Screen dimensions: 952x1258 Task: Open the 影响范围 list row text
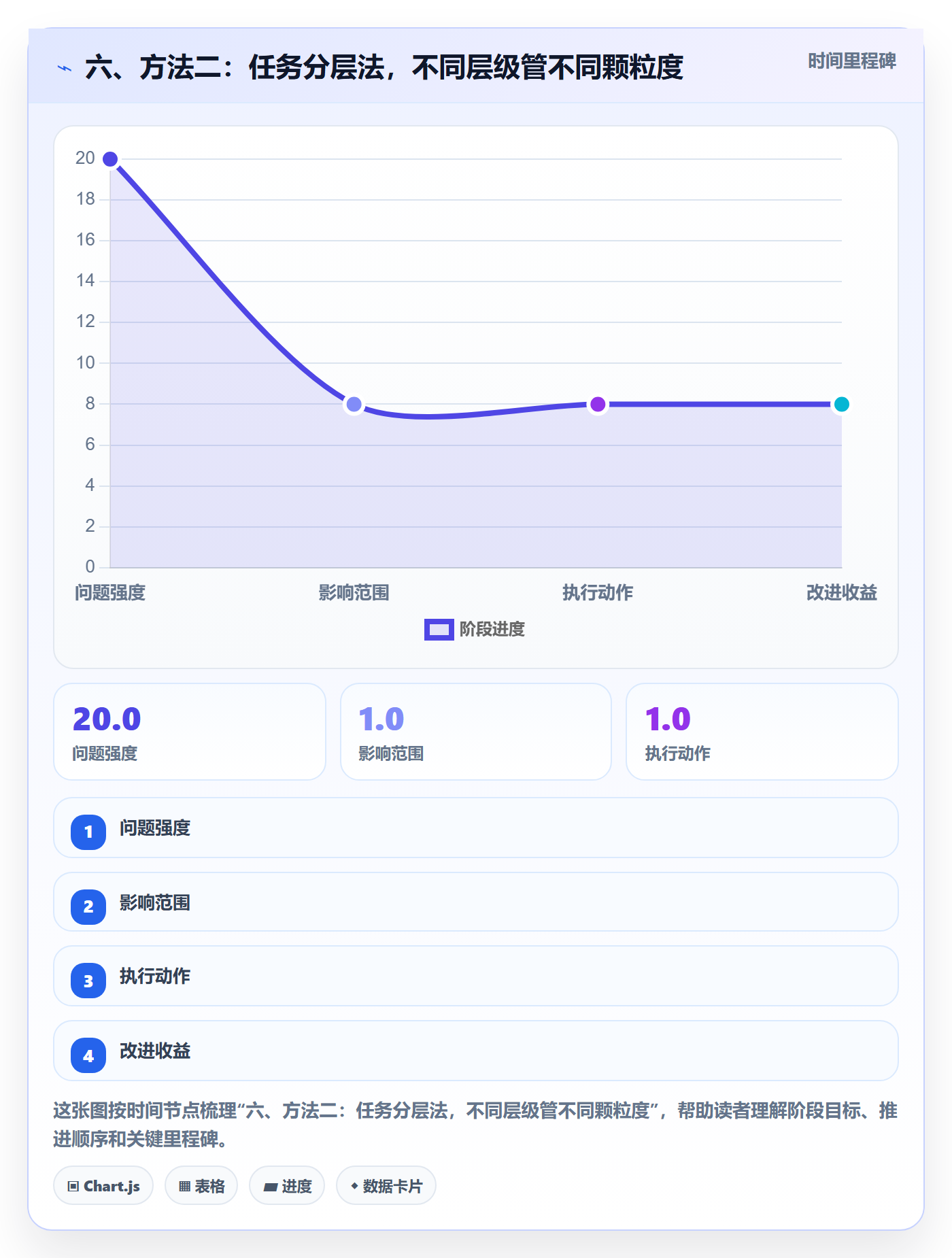[x=155, y=903]
